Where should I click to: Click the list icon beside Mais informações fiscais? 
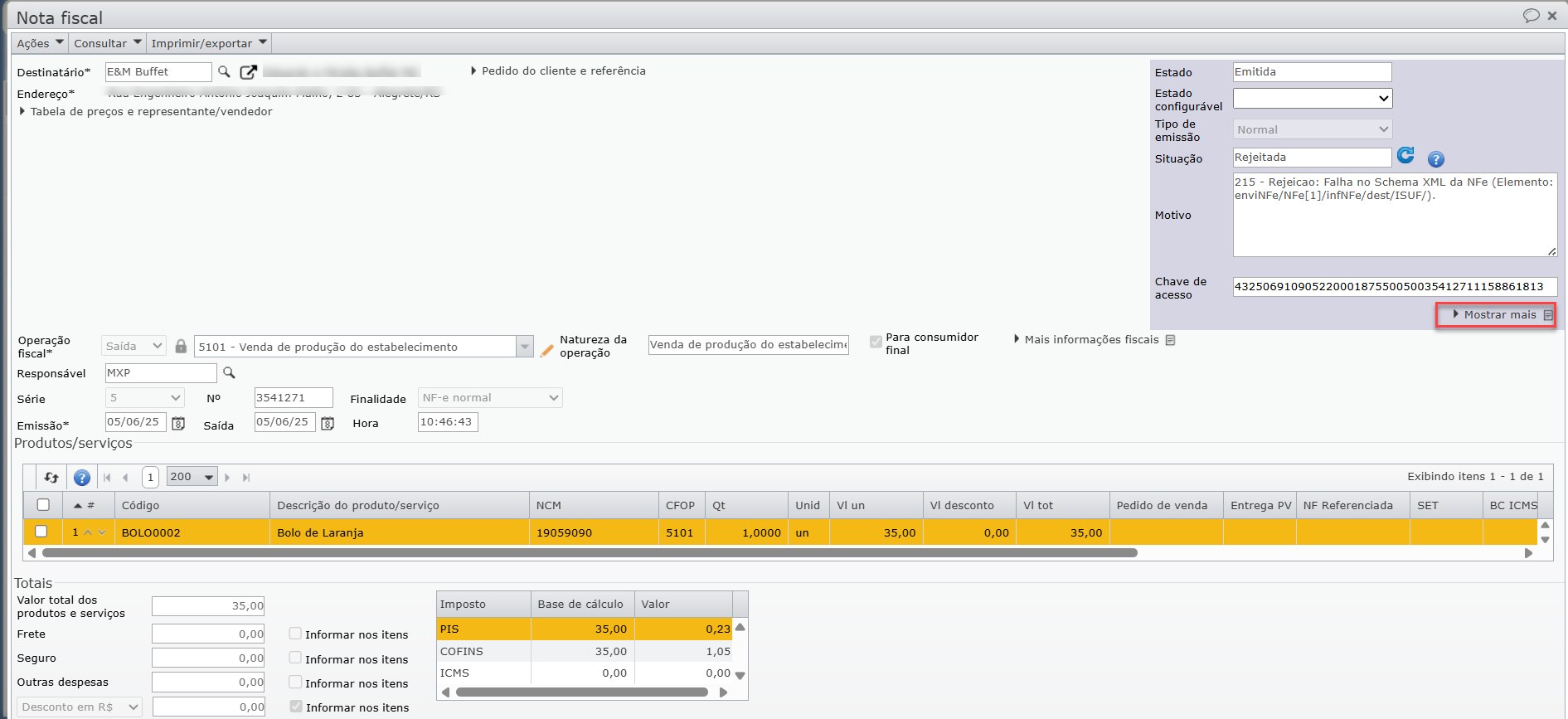1170,340
